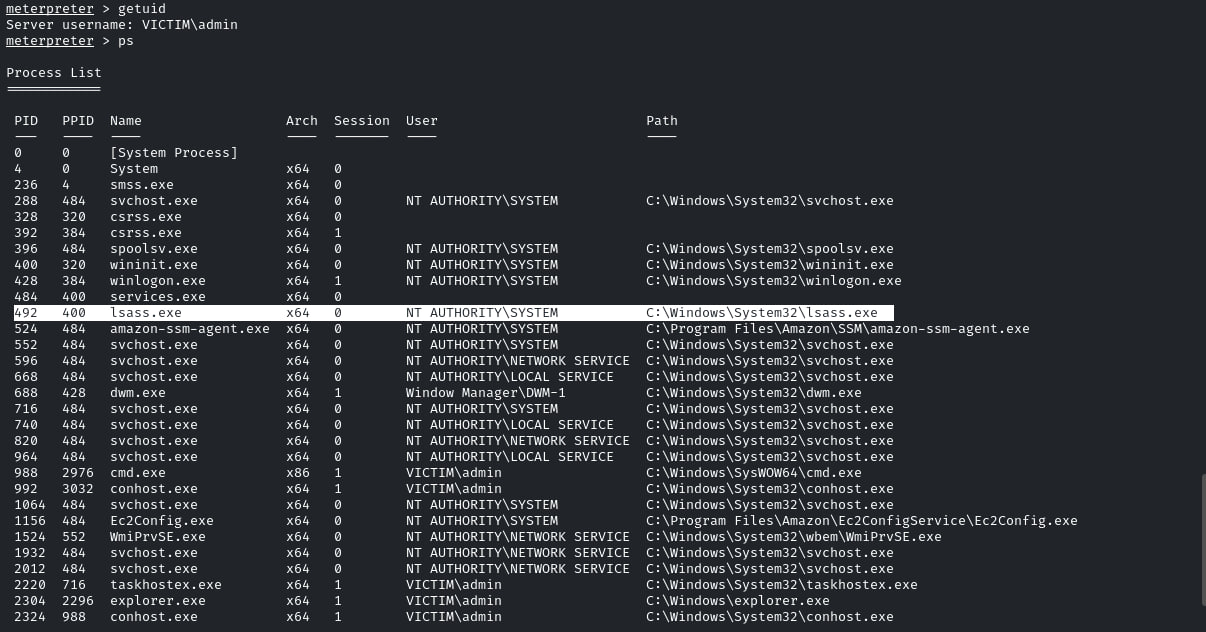Click the Session column header
Screen dimensions: 1206x632
coord(362,121)
